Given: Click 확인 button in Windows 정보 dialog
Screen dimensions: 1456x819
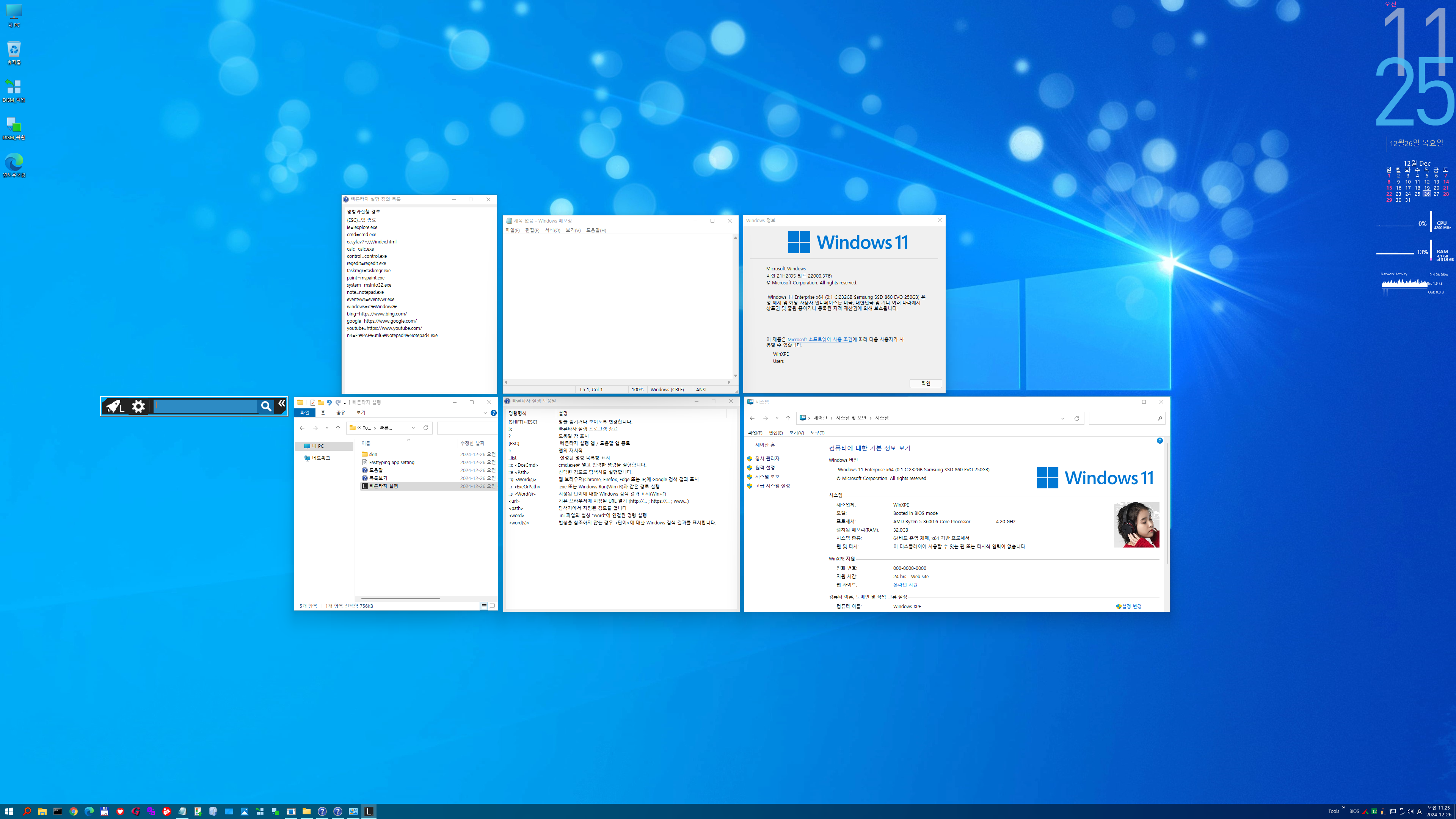Looking at the screenshot, I should coord(925,383).
